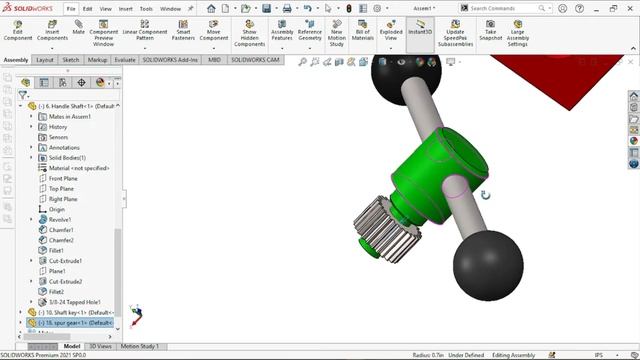Collapse the 6. Handle Shaft component
The height and width of the screenshot is (360, 640).
[21, 106]
